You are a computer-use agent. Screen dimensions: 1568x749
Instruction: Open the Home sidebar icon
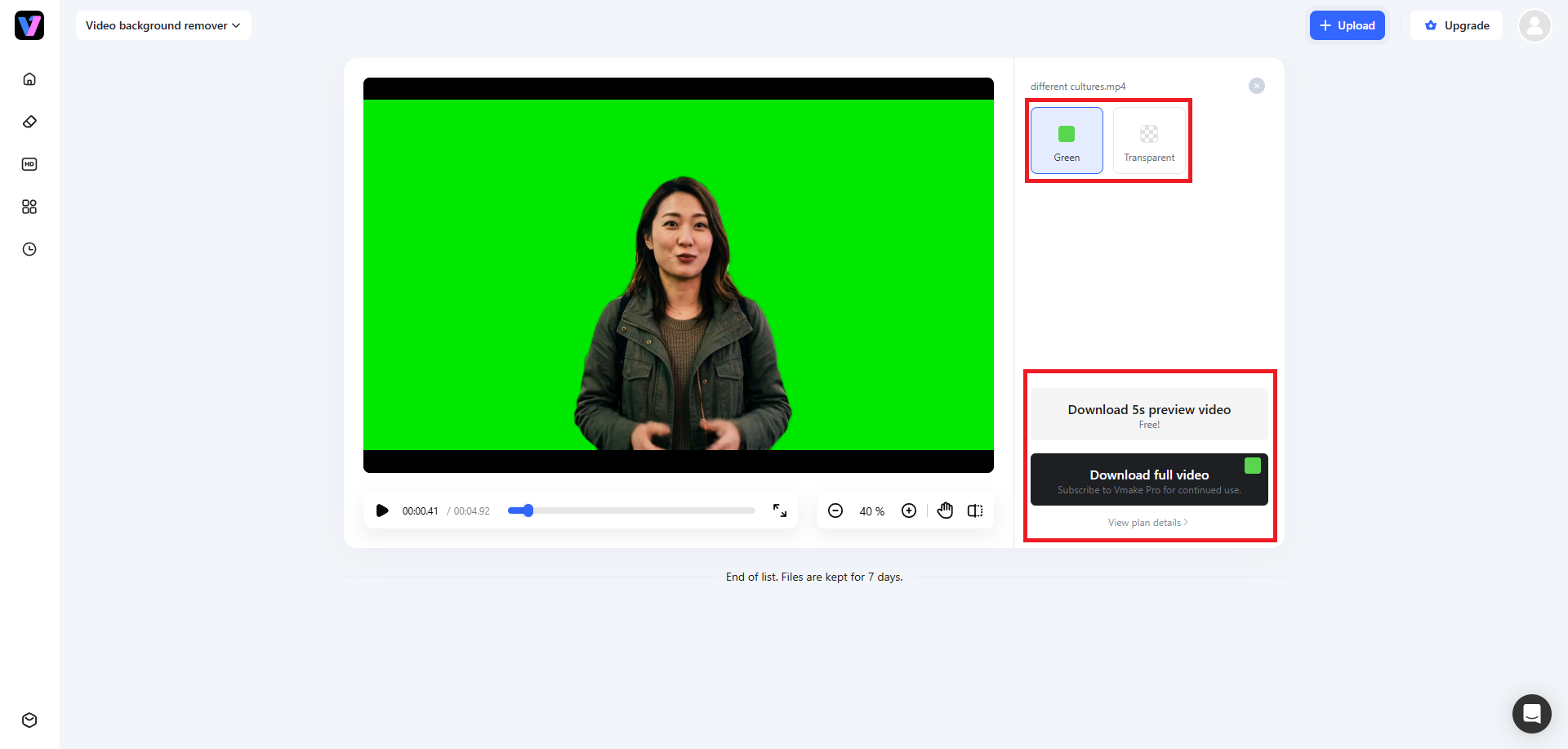pyautogui.click(x=29, y=79)
